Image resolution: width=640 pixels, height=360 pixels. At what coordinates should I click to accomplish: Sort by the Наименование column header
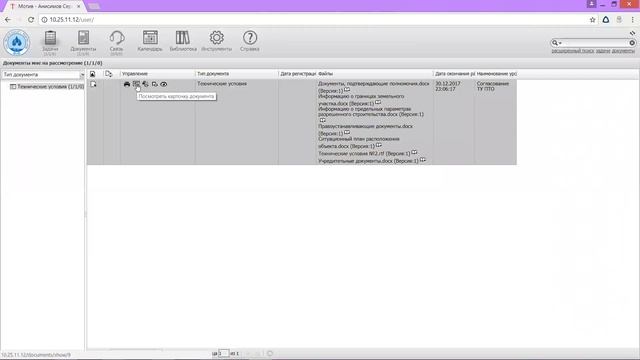tap(496, 74)
